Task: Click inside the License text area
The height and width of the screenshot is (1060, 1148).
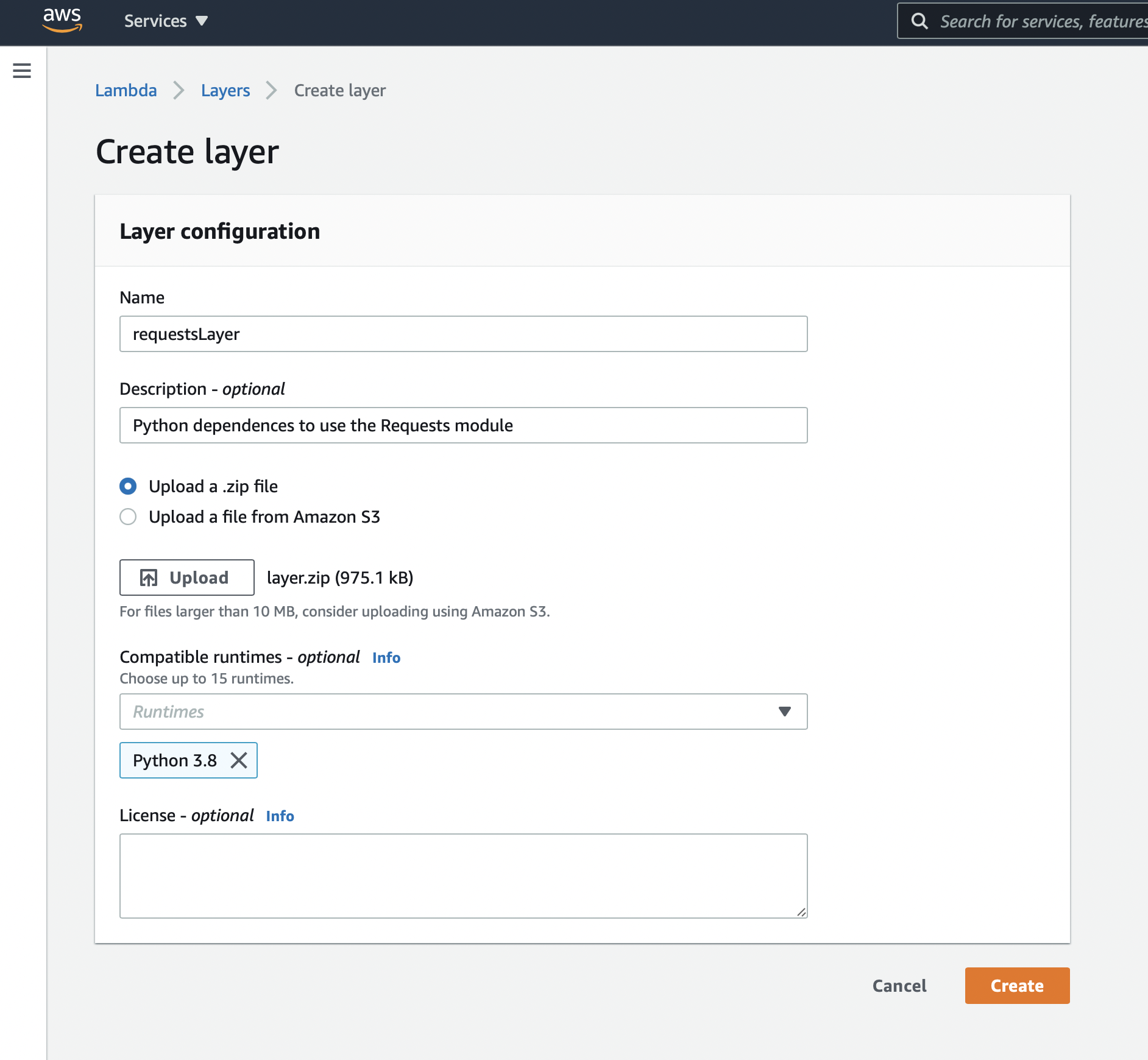Action: [x=464, y=876]
